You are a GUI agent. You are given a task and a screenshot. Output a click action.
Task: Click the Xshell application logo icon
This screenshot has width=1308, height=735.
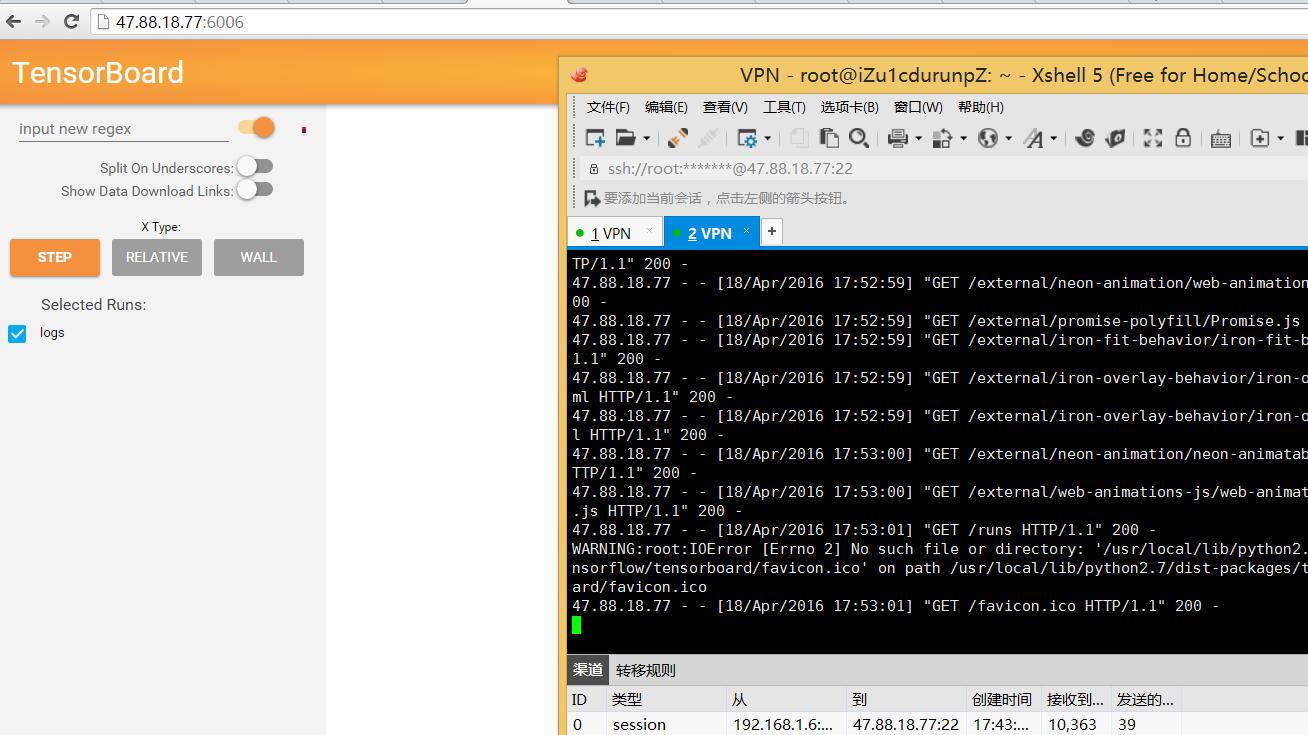pyautogui.click(x=579, y=75)
